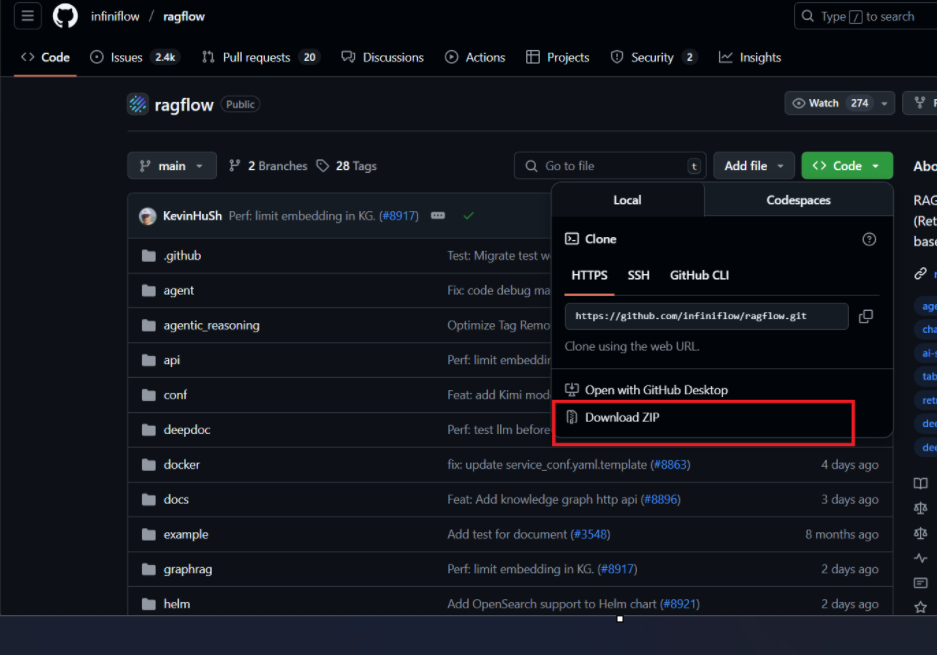Open the example folder
This screenshot has height=655, width=937.
click(186, 534)
